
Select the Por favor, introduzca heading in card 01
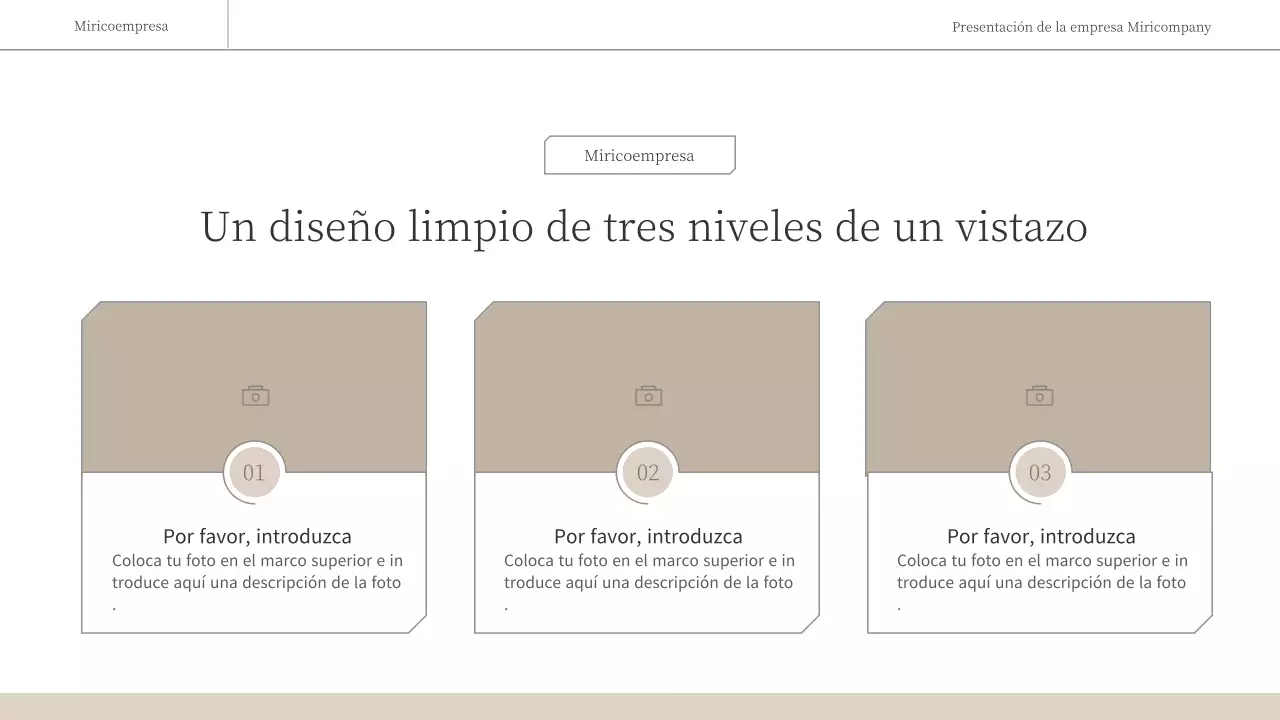coord(259,536)
